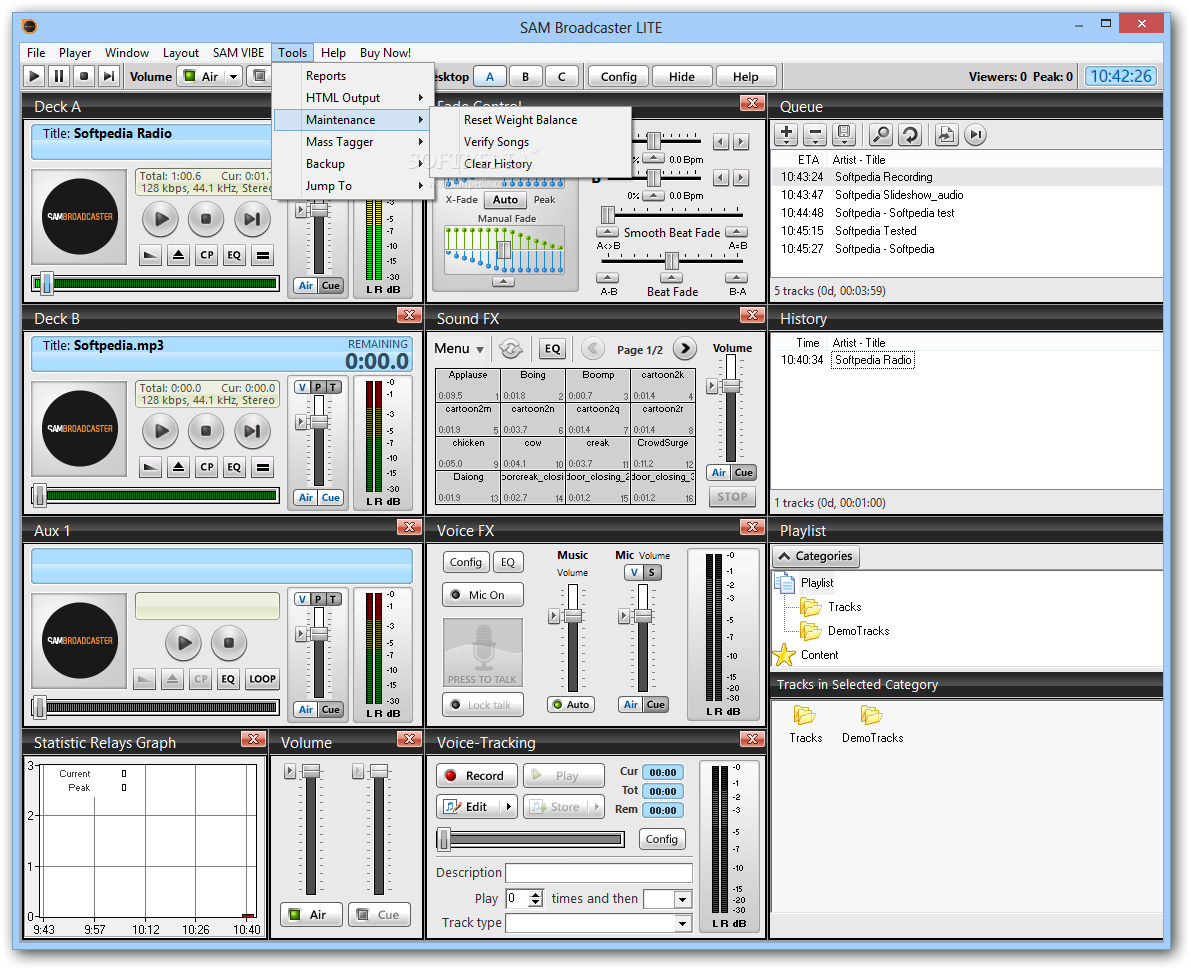Adjust Sound FX Volume slider handle
This screenshot has width=1191, height=970.
[x=731, y=385]
